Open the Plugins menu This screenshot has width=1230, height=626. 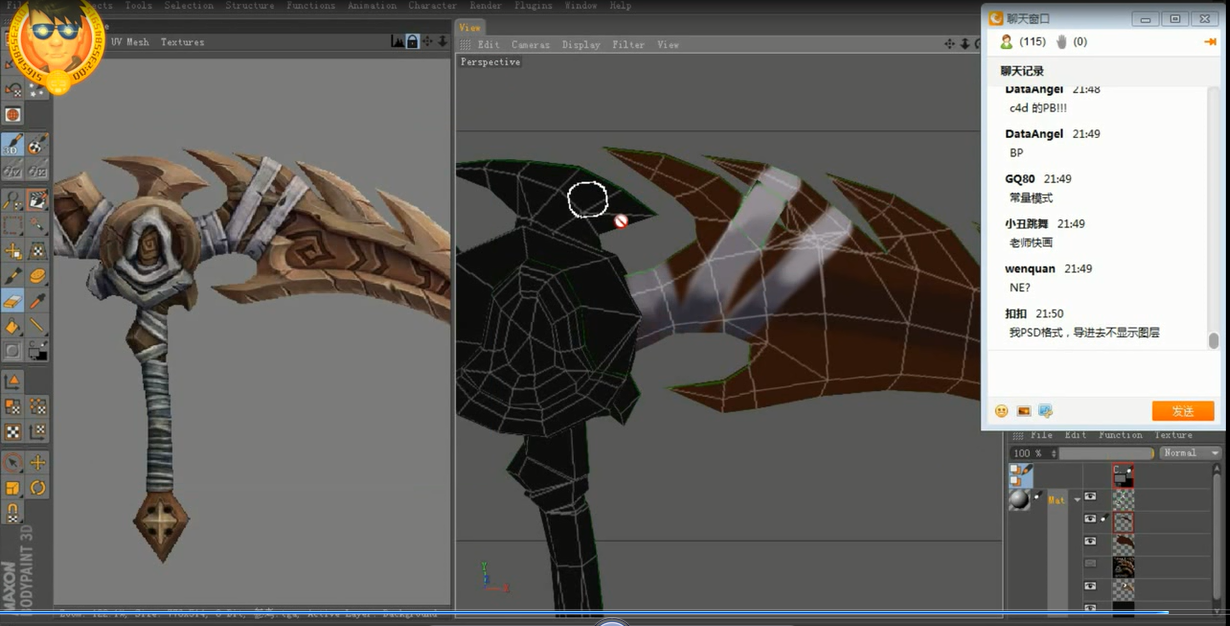pos(533,5)
